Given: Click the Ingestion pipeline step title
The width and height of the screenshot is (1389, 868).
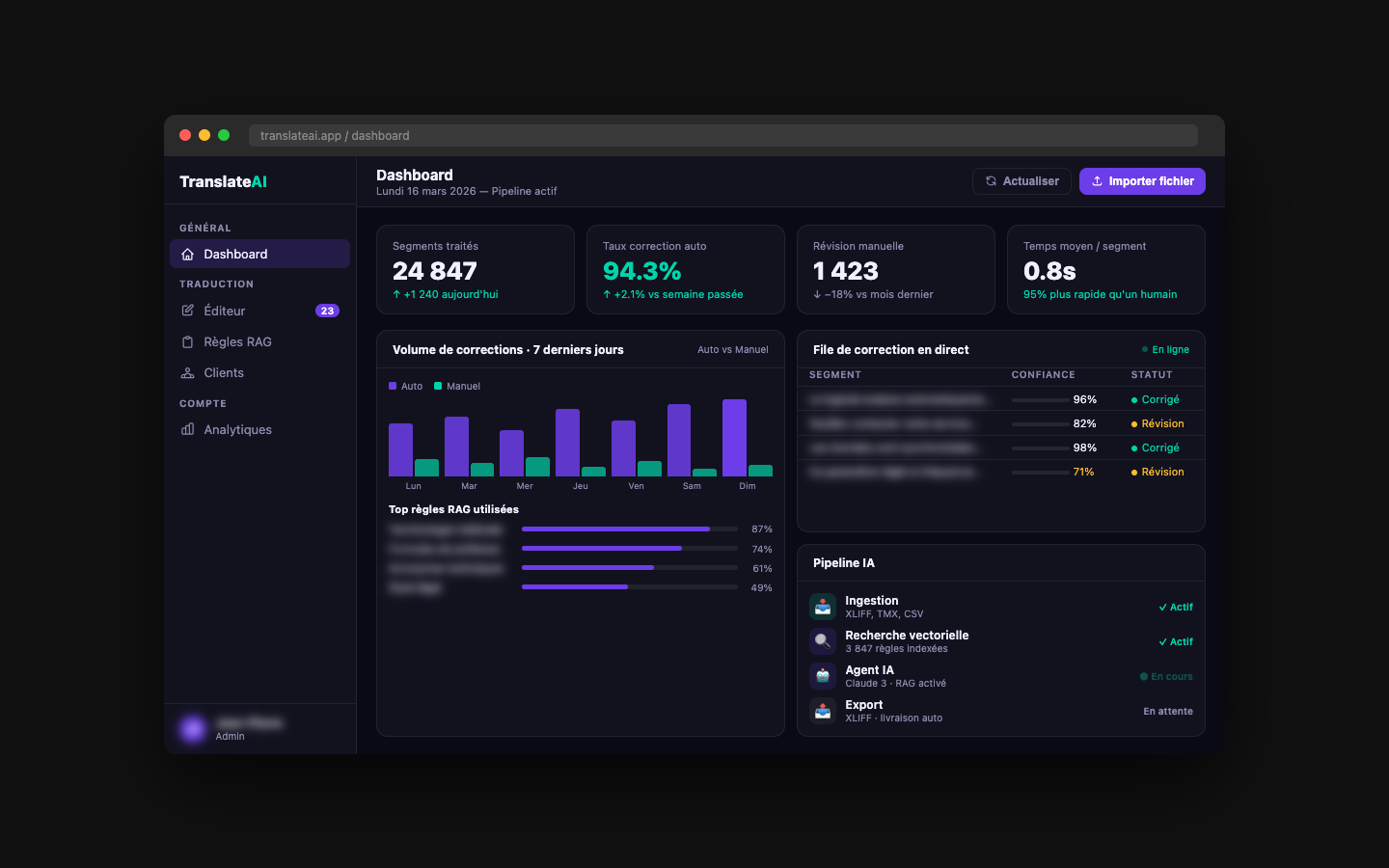Looking at the screenshot, I should (x=872, y=601).
